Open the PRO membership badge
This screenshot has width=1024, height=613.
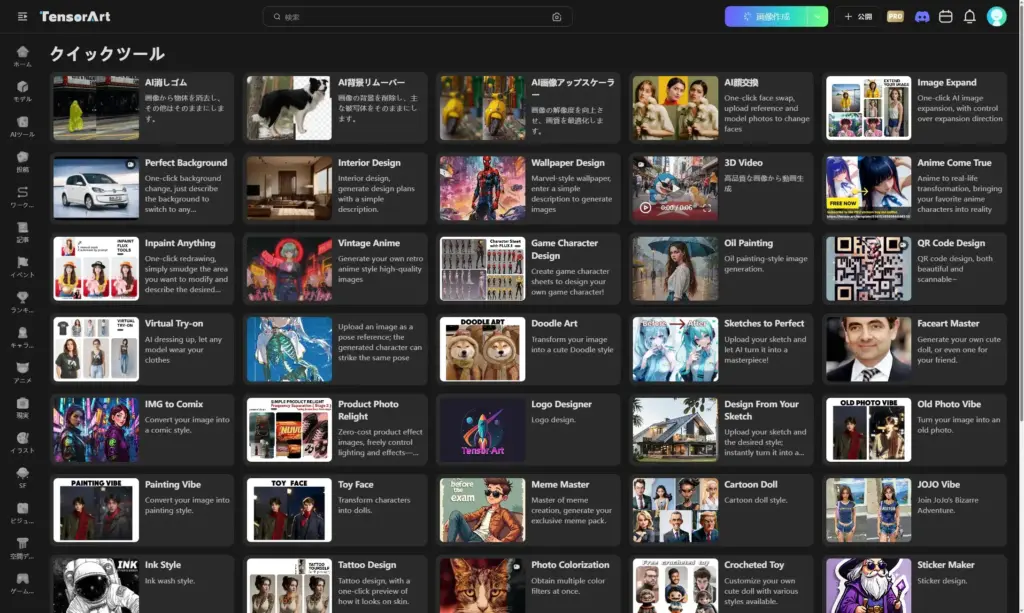[895, 16]
